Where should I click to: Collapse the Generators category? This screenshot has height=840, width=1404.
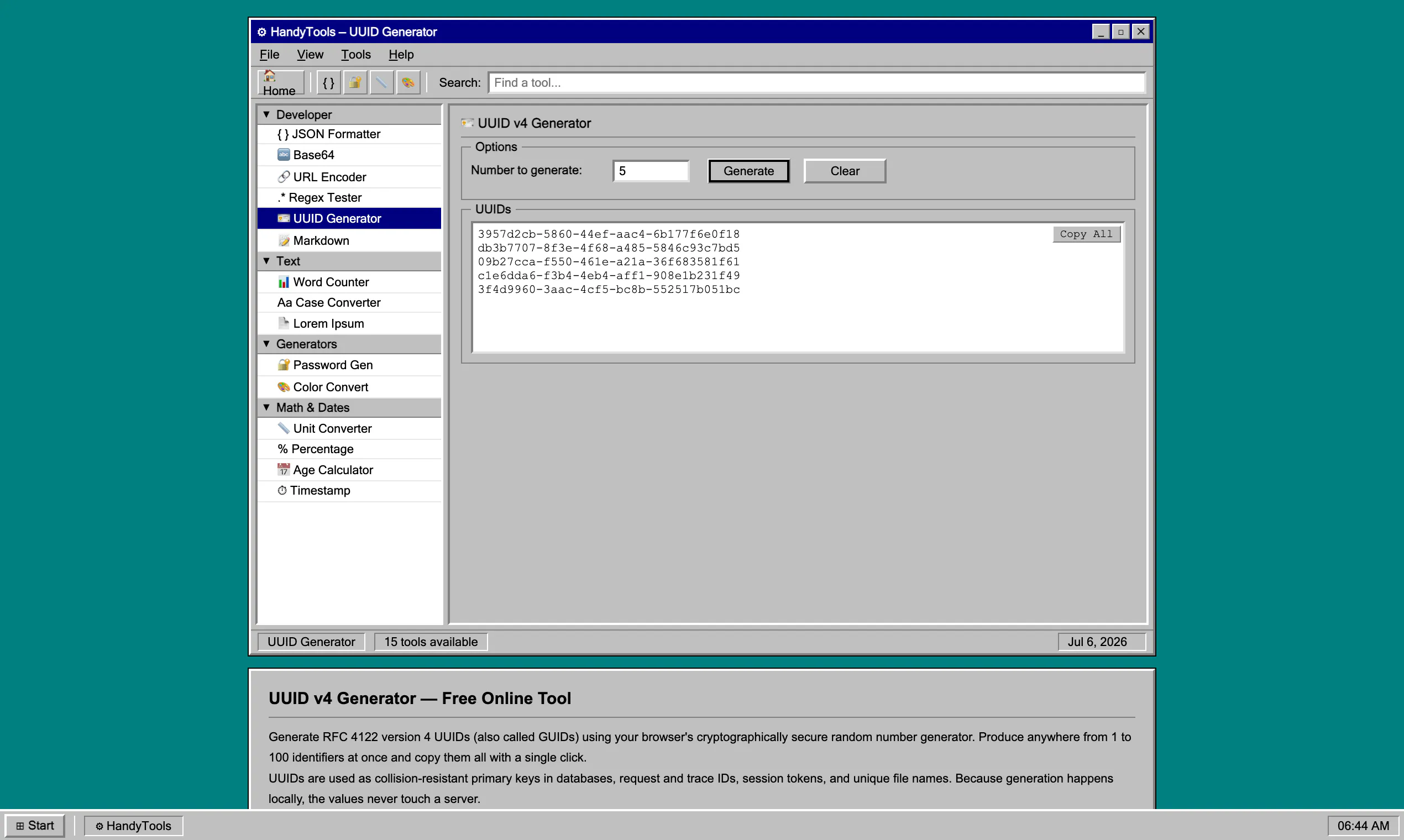pyautogui.click(x=349, y=344)
